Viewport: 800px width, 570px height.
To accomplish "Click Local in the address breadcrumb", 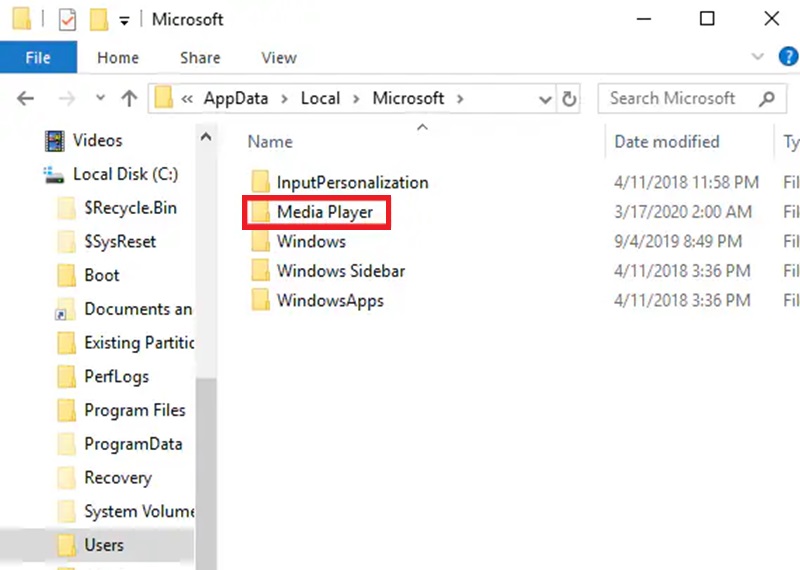I will click(x=320, y=98).
